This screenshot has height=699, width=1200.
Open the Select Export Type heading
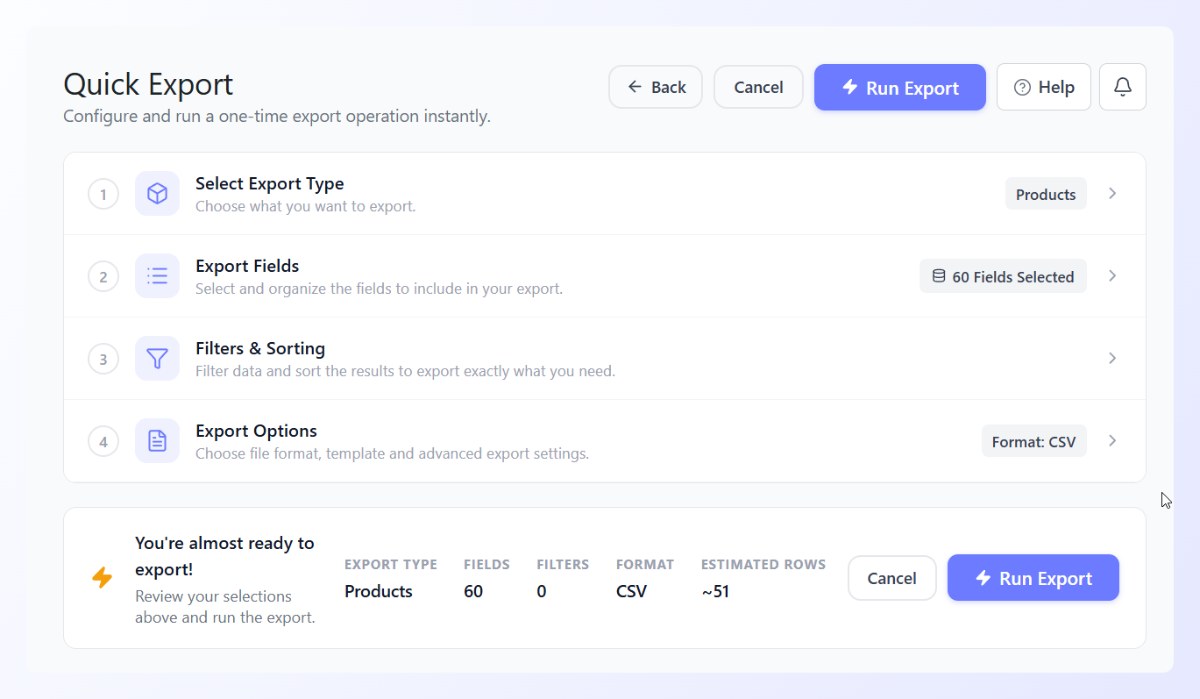[270, 183]
